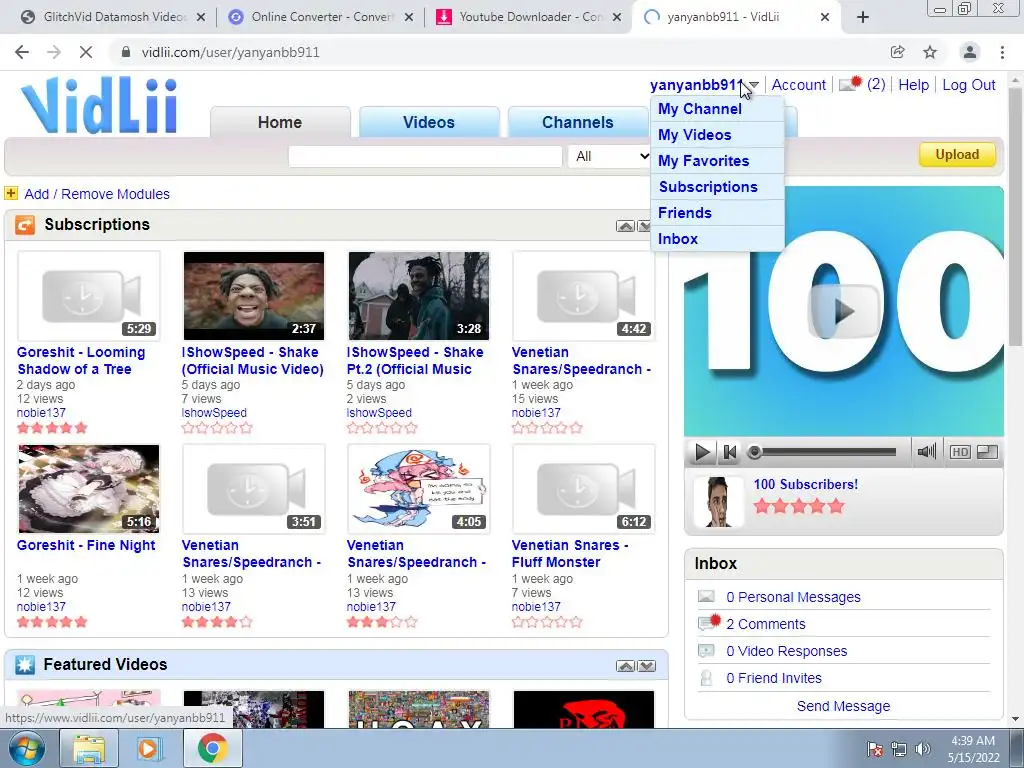Open 0 Personal Messages link

pyautogui.click(x=793, y=597)
